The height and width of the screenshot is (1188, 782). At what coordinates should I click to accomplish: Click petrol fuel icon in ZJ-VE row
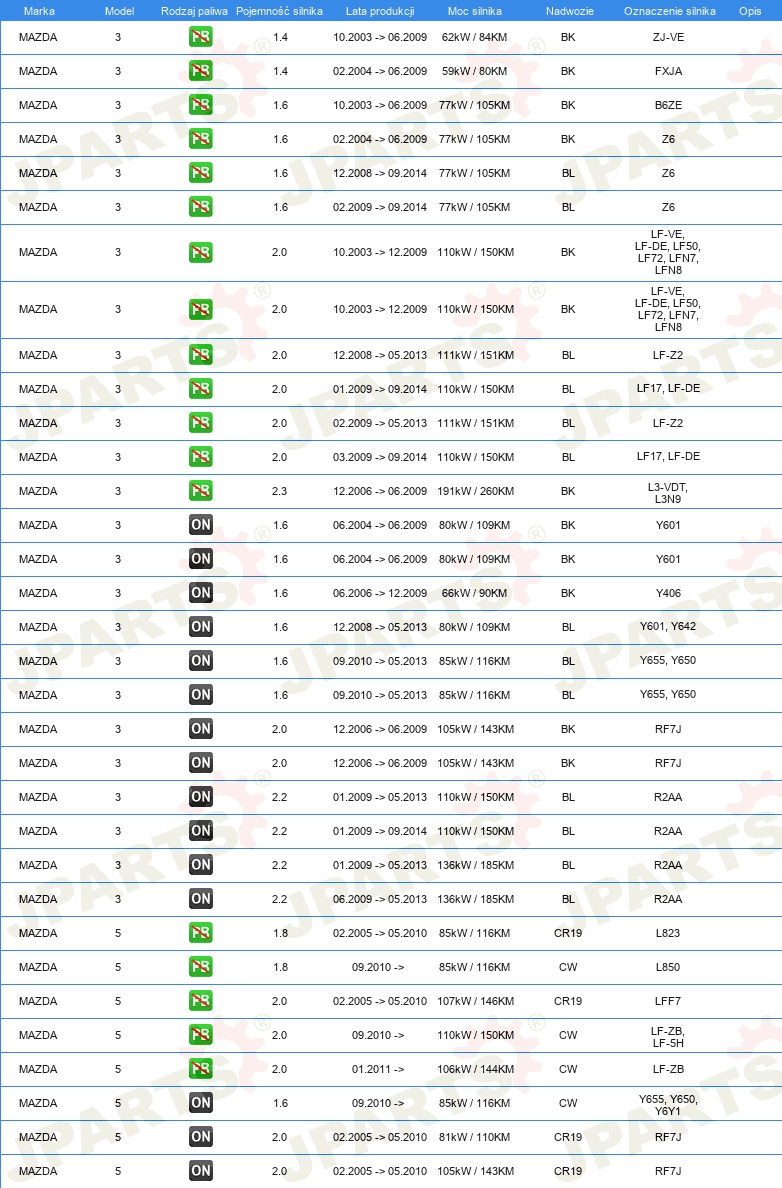201,36
